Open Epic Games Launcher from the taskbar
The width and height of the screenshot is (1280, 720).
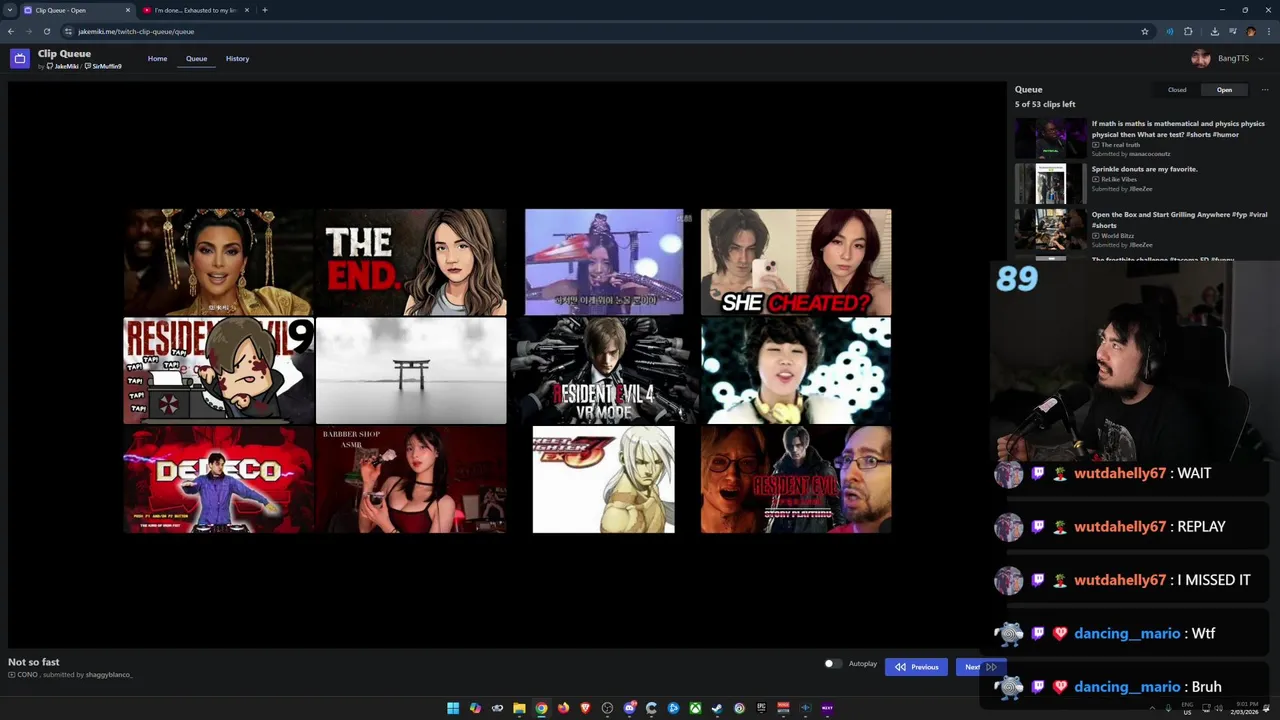[761, 708]
